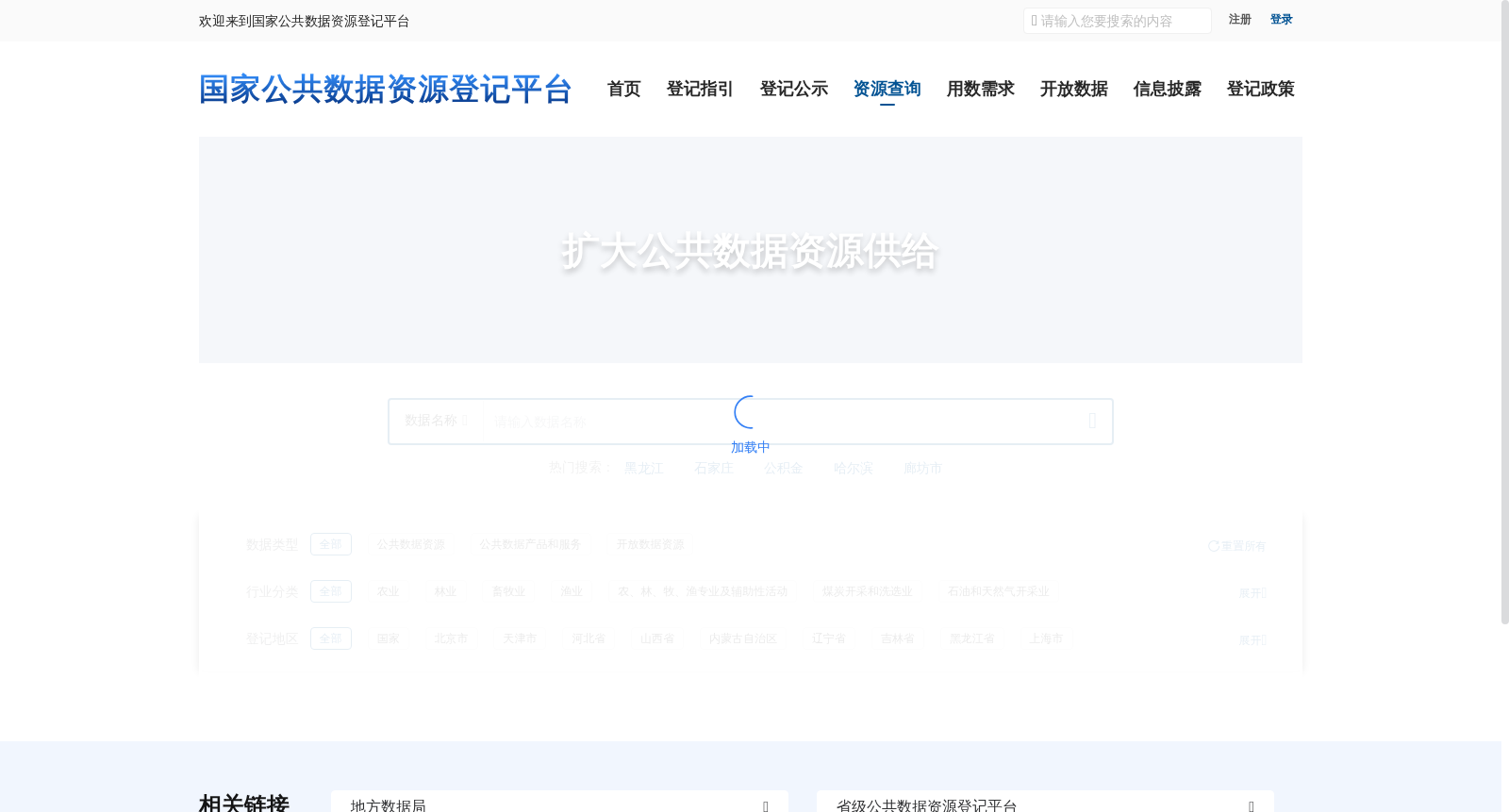This screenshot has width=1509, height=812.
Task: Select hot search 哈尔滨
Action: pyautogui.click(x=853, y=468)
